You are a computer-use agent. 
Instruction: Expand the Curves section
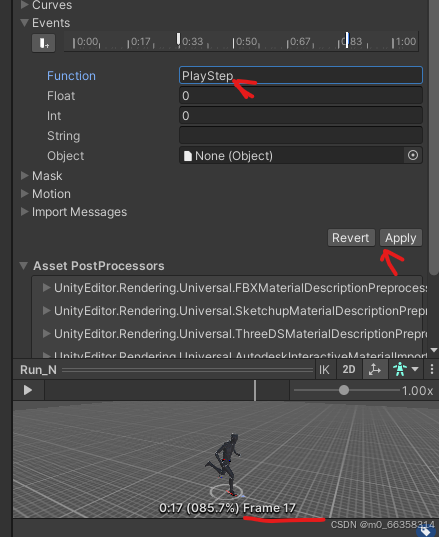24,4
